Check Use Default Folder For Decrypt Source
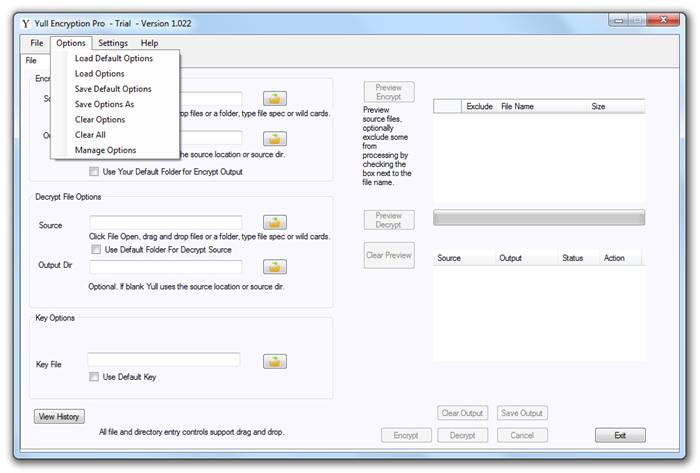The width and height of the screenshot is (700, 473). 95,248
